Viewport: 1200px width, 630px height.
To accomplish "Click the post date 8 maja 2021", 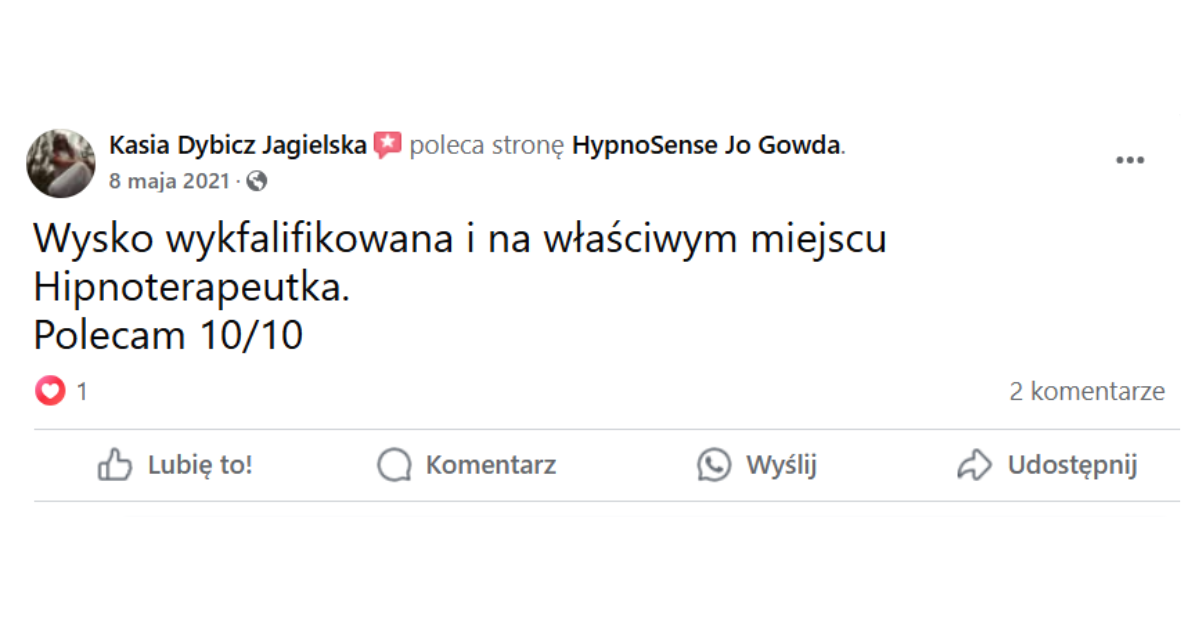I will pyautogui.click(x=168, y=181).
